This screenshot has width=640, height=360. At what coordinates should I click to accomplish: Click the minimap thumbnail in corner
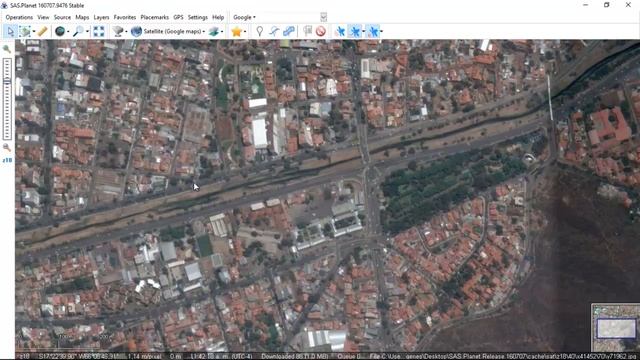coord(616,328)
